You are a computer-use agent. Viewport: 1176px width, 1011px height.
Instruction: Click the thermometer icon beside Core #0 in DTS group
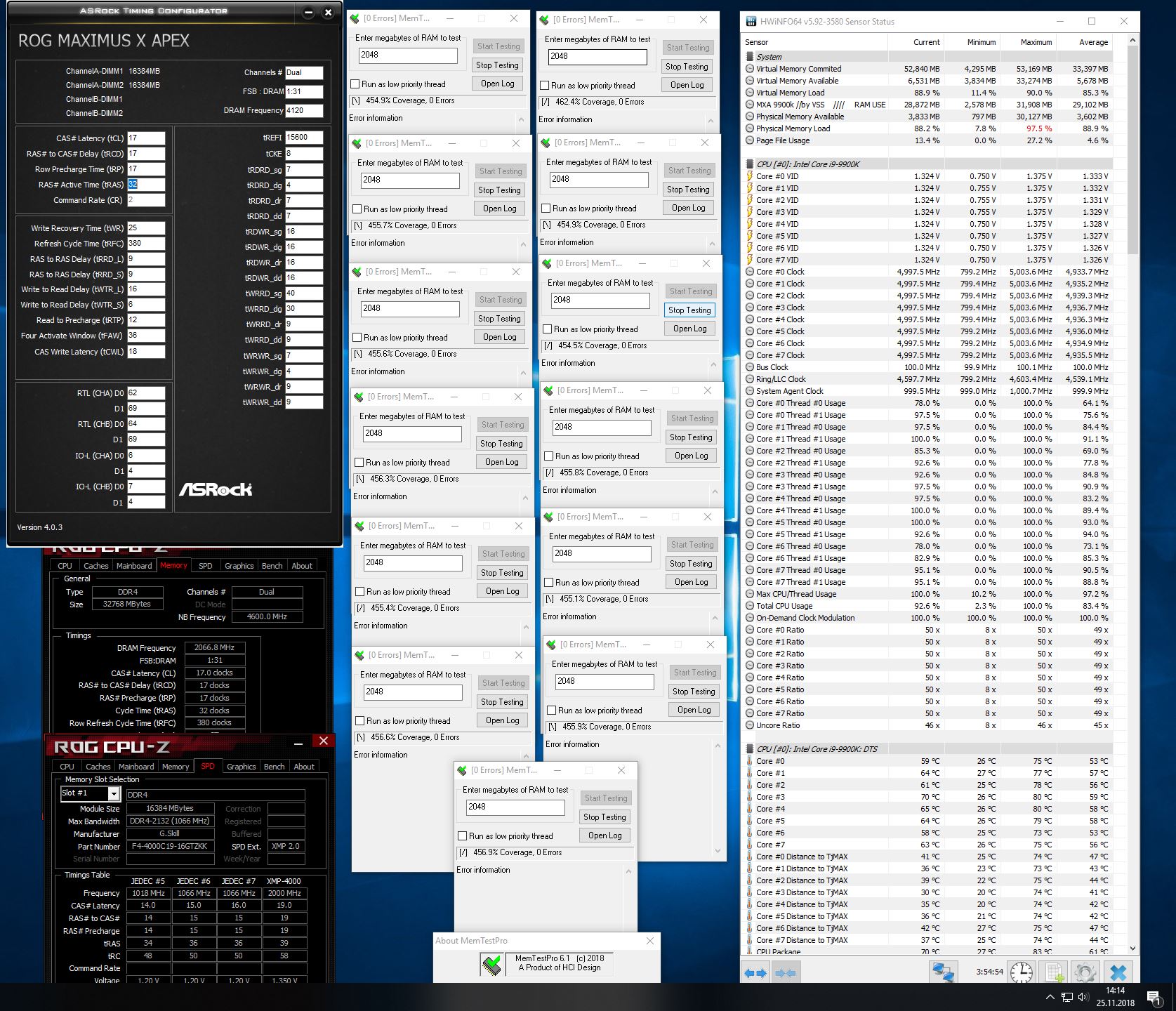coord(750,761)
